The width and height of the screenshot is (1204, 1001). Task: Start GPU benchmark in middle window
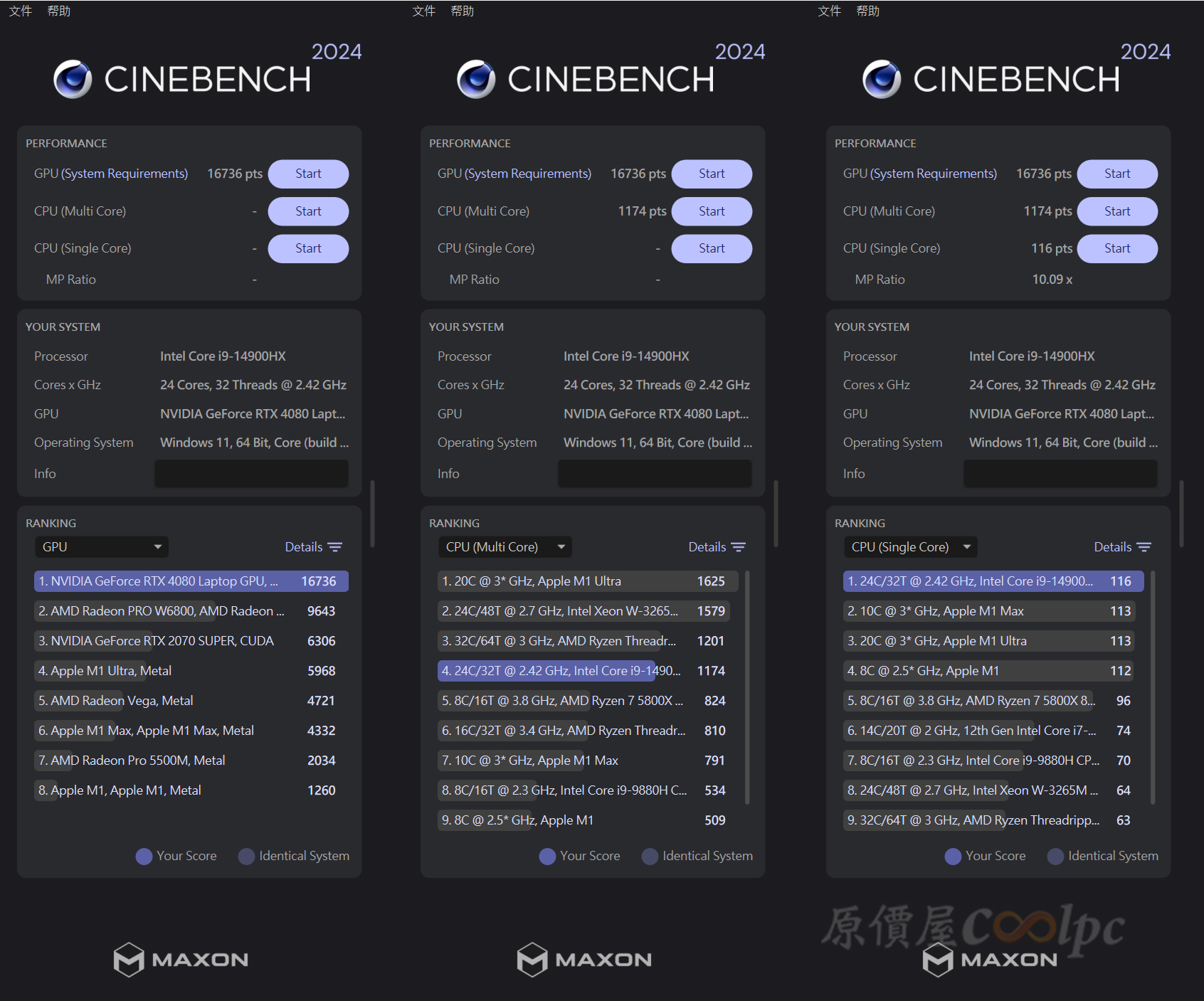[x=712, y=174]
